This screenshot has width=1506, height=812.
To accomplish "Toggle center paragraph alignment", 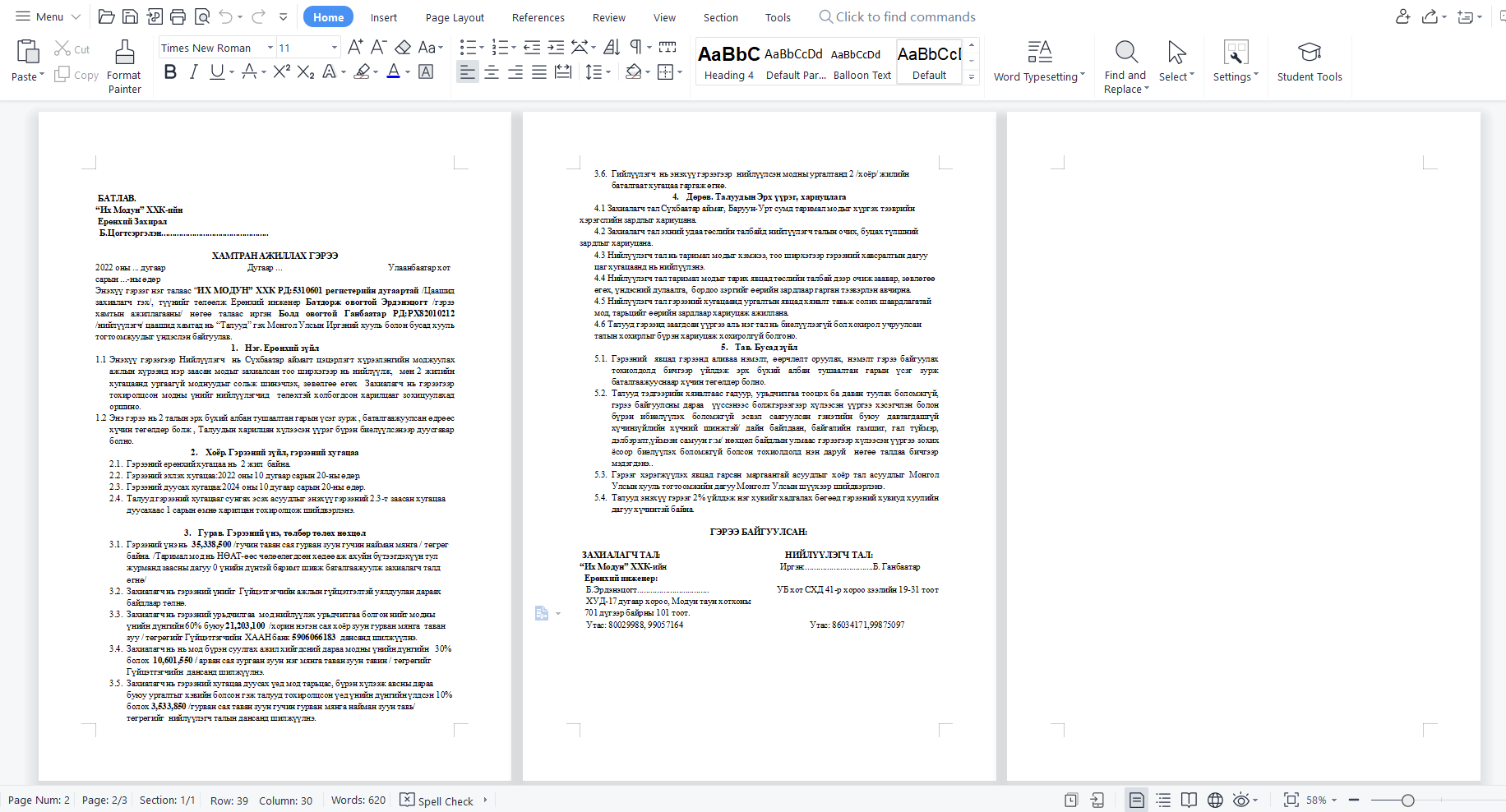I will 492,72.
